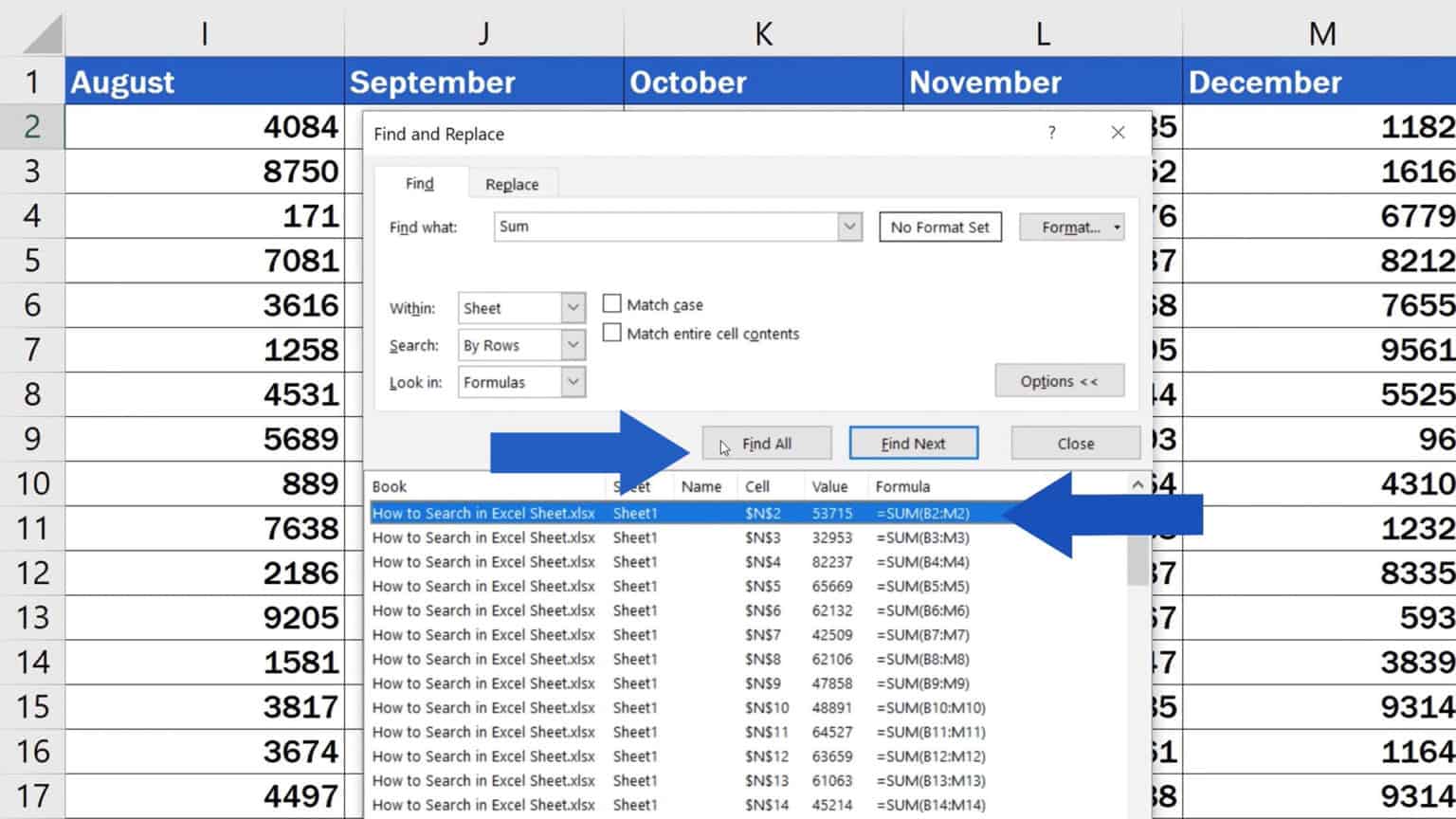Sort results by clicking the Value column header
Screen dimensions: 1456x819
coord(829,486)
